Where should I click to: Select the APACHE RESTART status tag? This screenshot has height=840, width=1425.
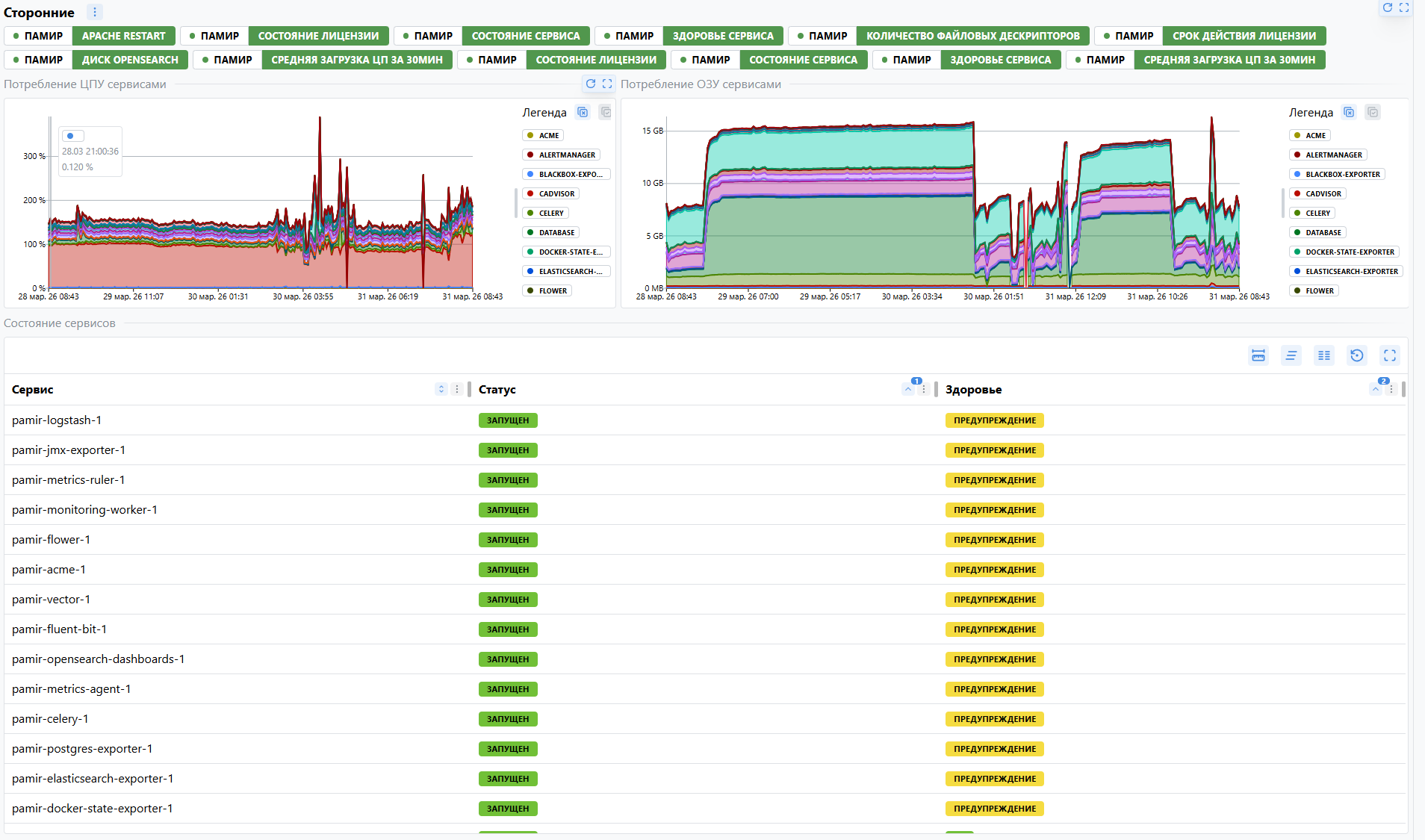123,36
